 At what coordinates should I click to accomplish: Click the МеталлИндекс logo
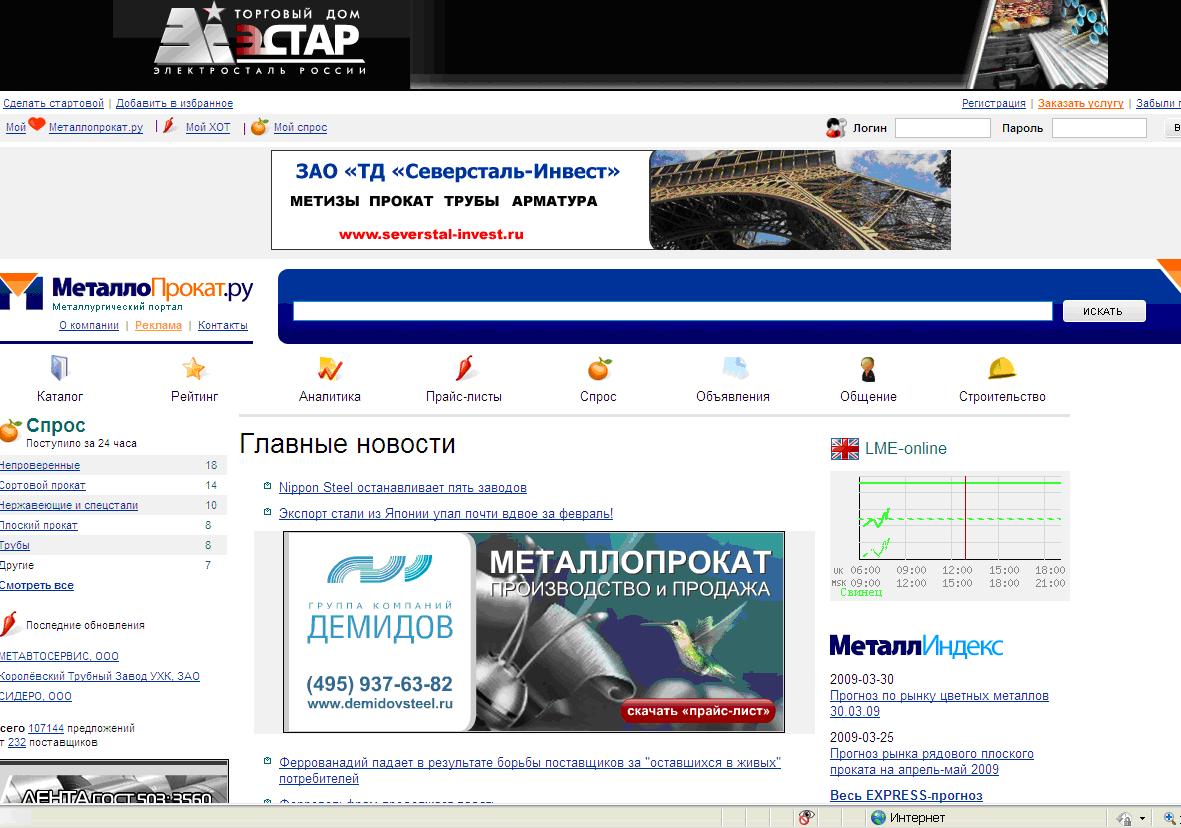coord(916,646)
